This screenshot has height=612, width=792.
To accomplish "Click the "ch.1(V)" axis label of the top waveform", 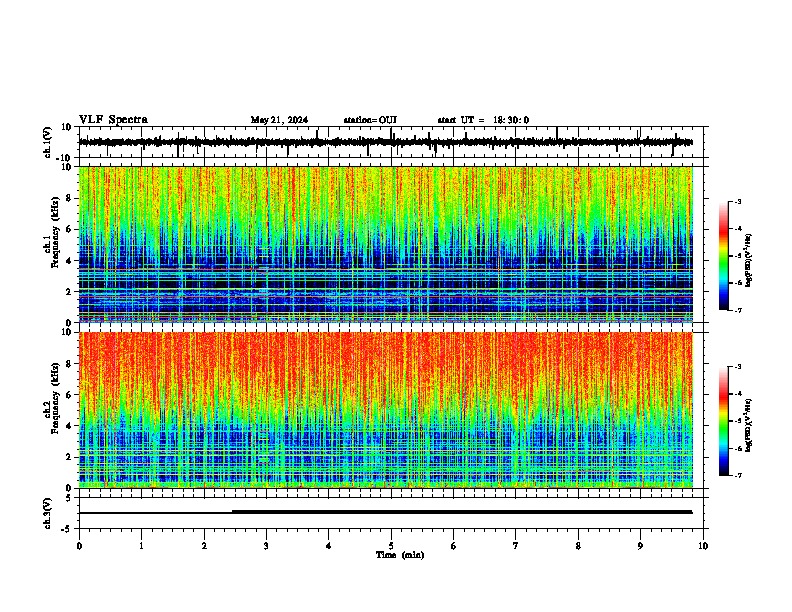I will click(x=48, y=142).
